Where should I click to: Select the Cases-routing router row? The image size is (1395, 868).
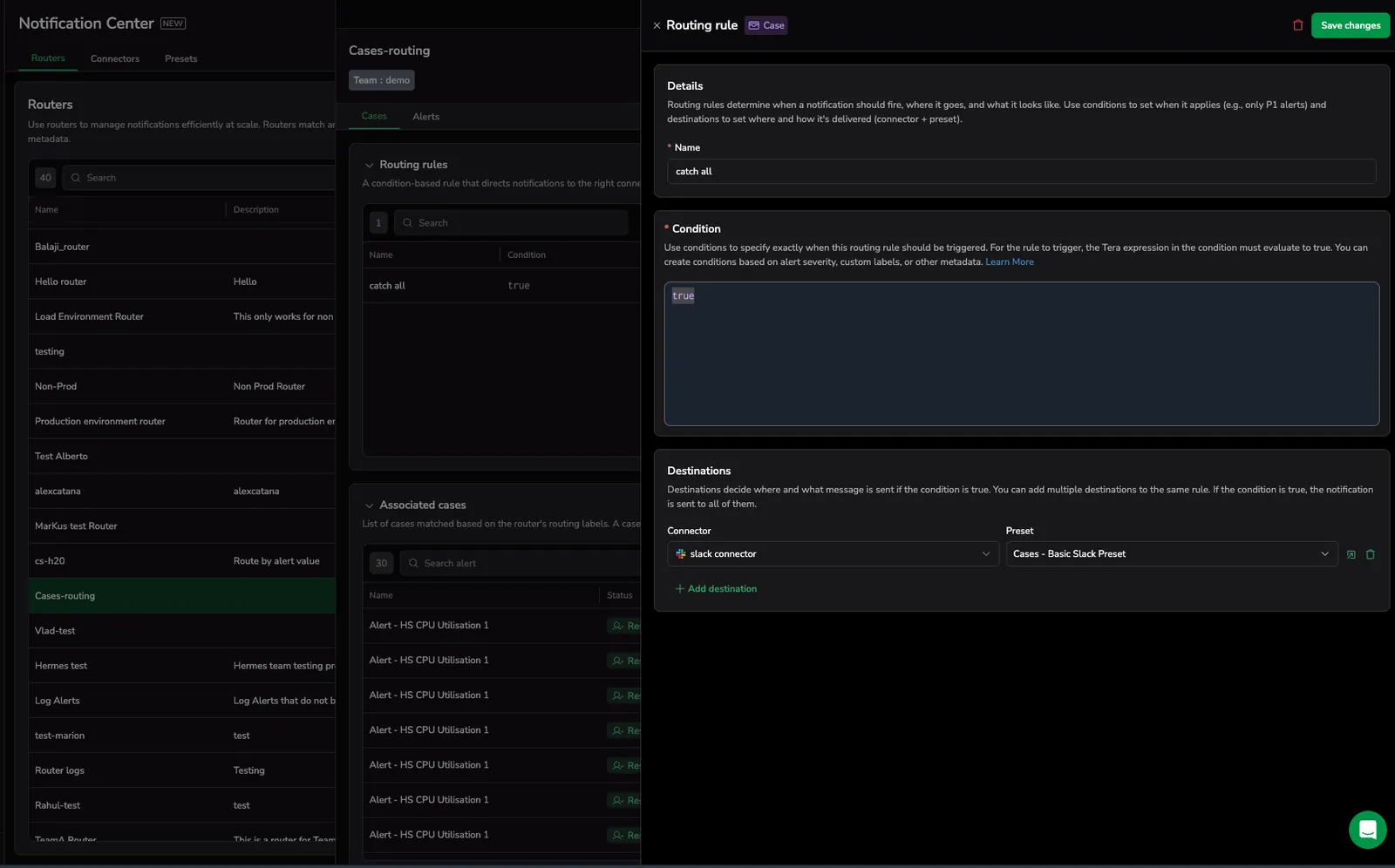(181, 595)
